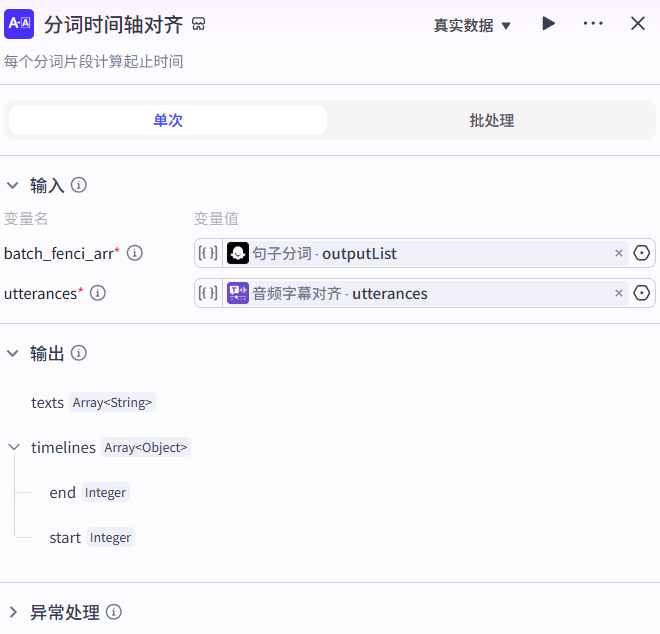This screenshot has height=634, width=660.
Task: Click the utterances variable name label
Action: click(x=40, y=293)
